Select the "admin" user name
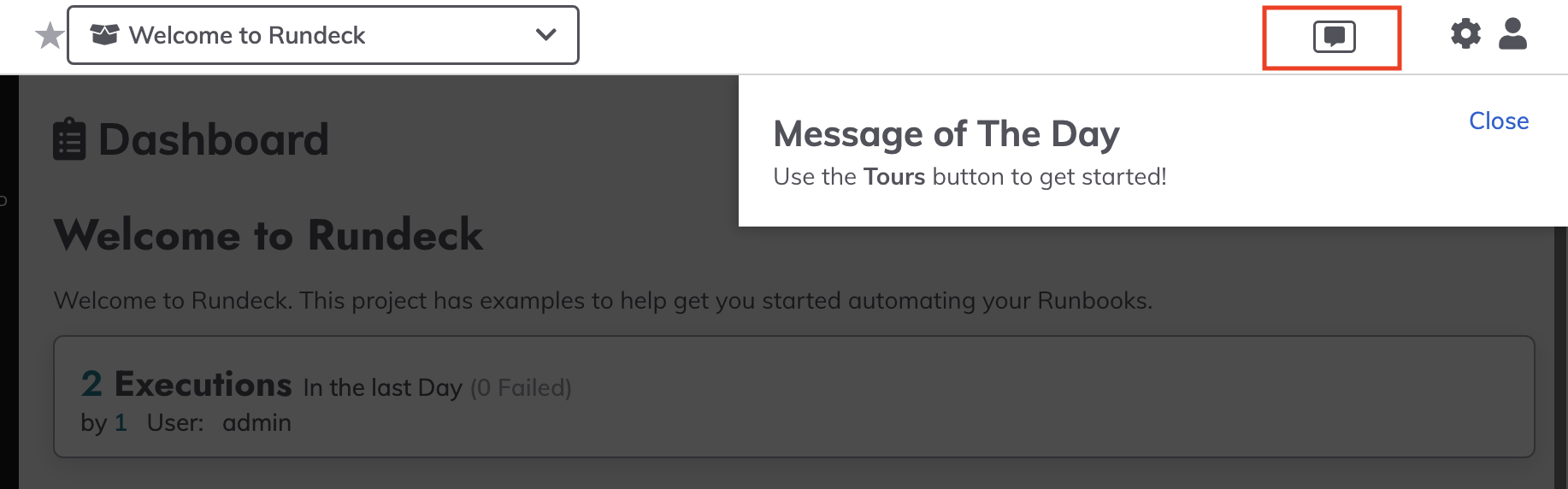This screenshot has height=489, width=1568. click(x=256, y=422)
